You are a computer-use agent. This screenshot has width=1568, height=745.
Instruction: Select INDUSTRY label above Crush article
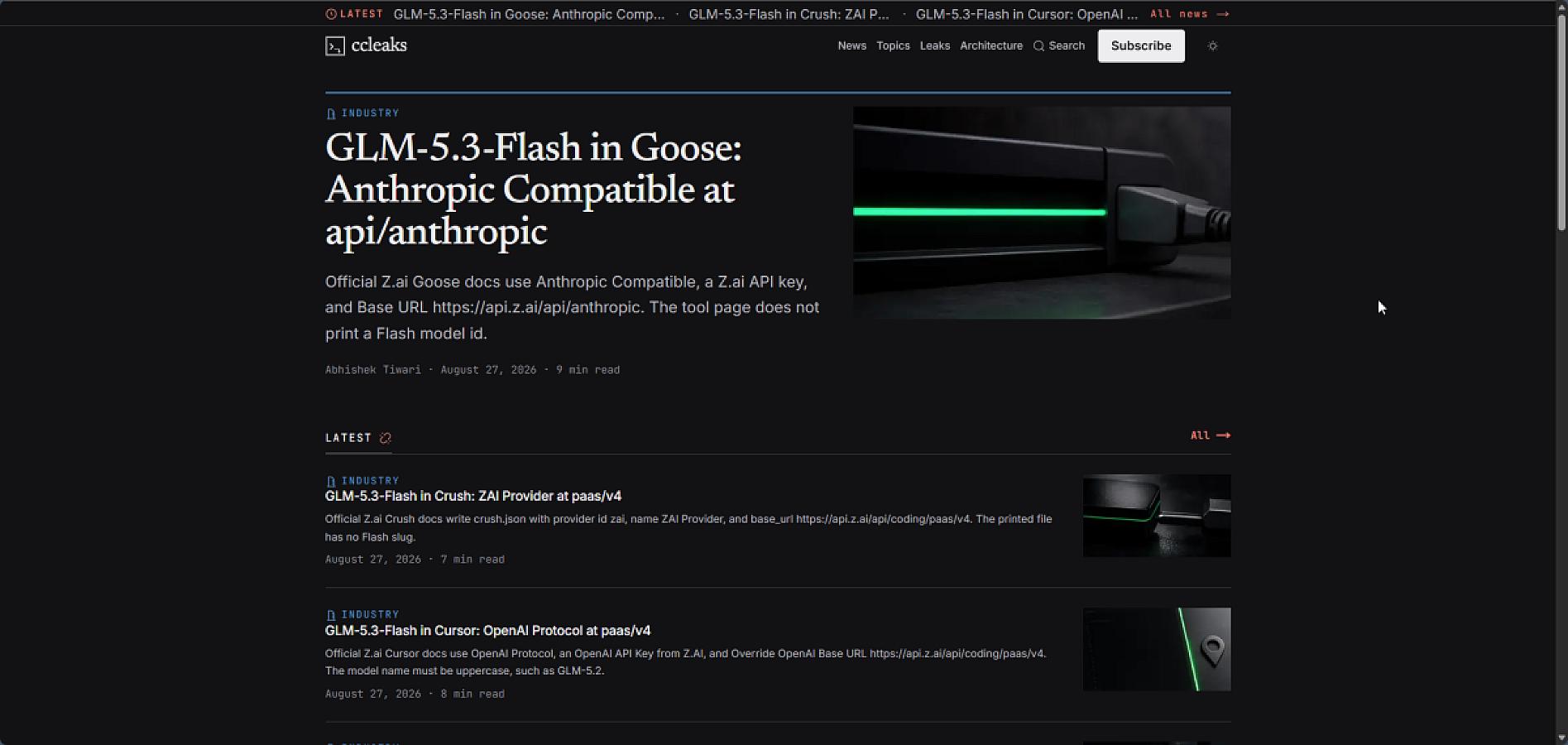click(370, 481)
